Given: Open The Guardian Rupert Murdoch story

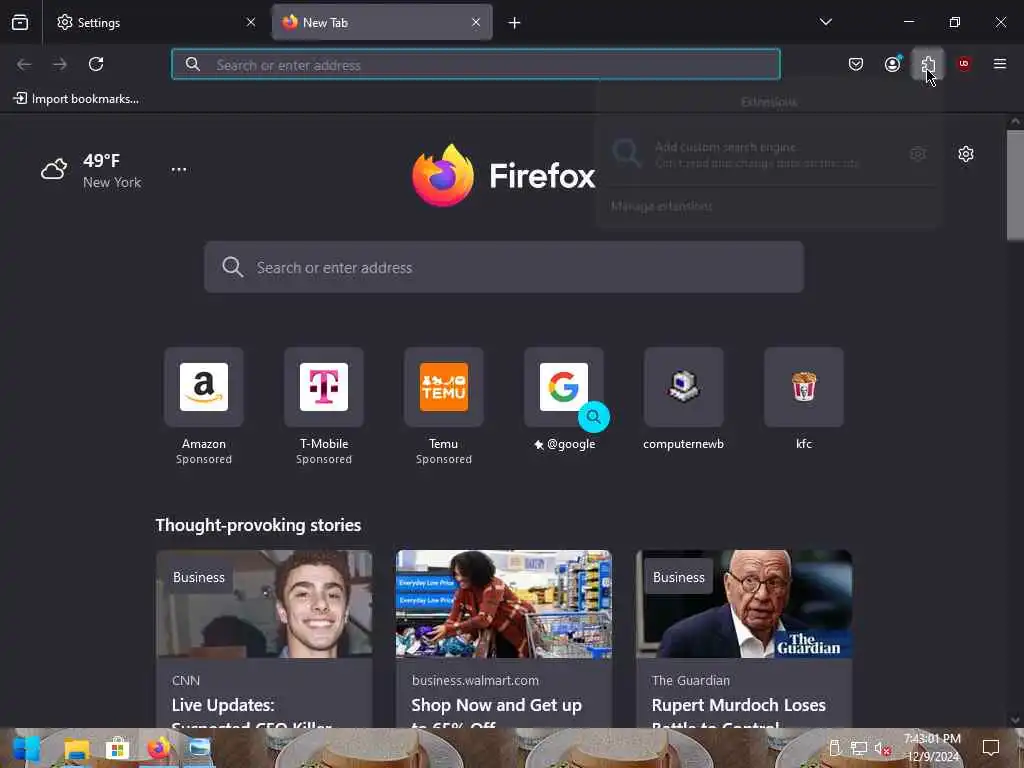Looking at the screenshot, I should click(x=744, y=639).
